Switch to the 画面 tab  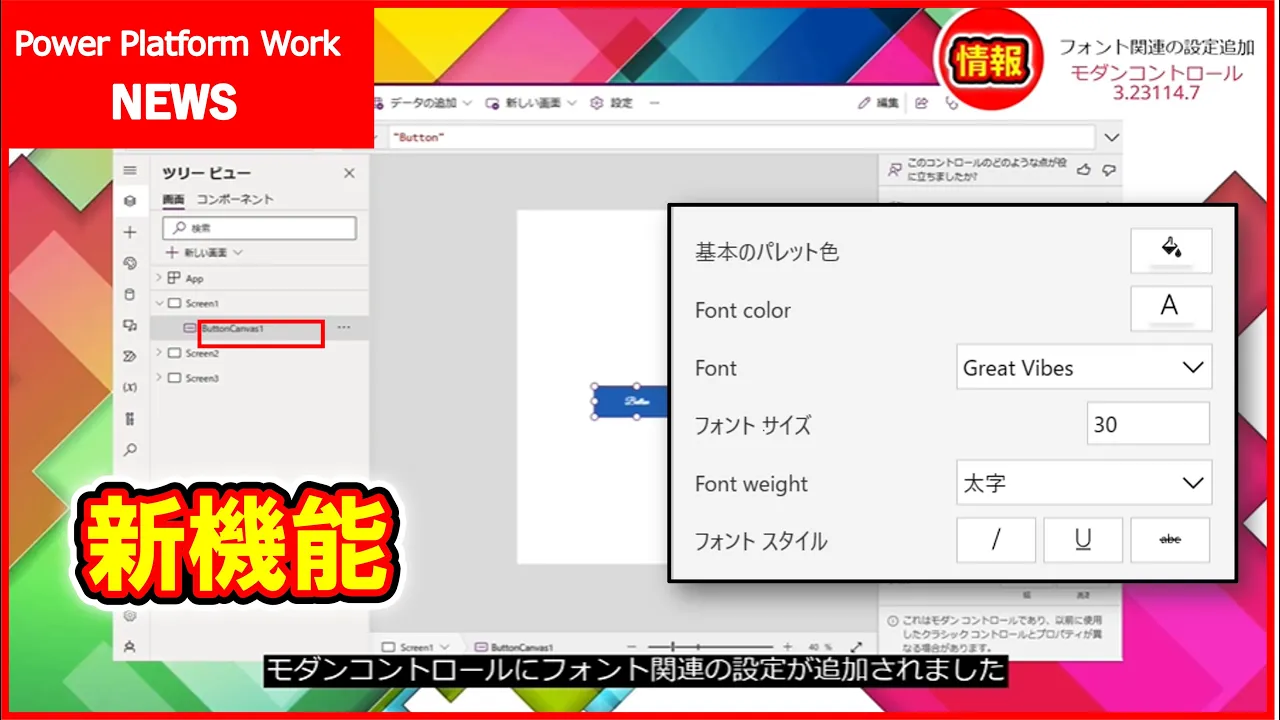pos(173,200)
